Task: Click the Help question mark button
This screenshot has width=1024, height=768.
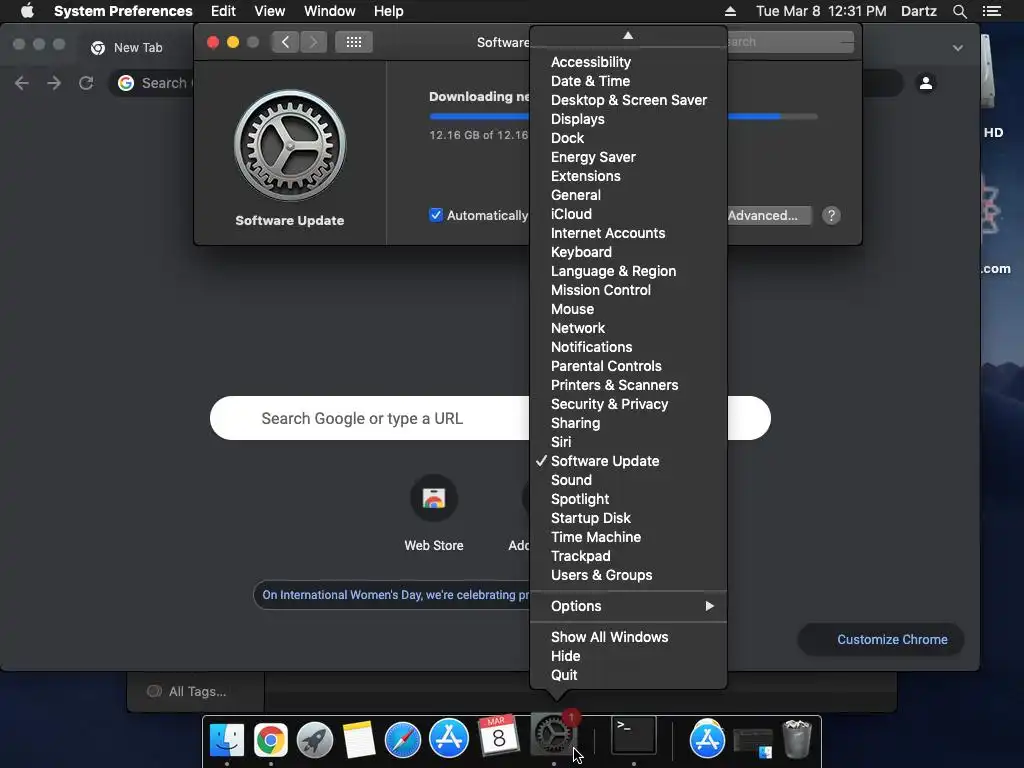Action: (x=831, y=216)
